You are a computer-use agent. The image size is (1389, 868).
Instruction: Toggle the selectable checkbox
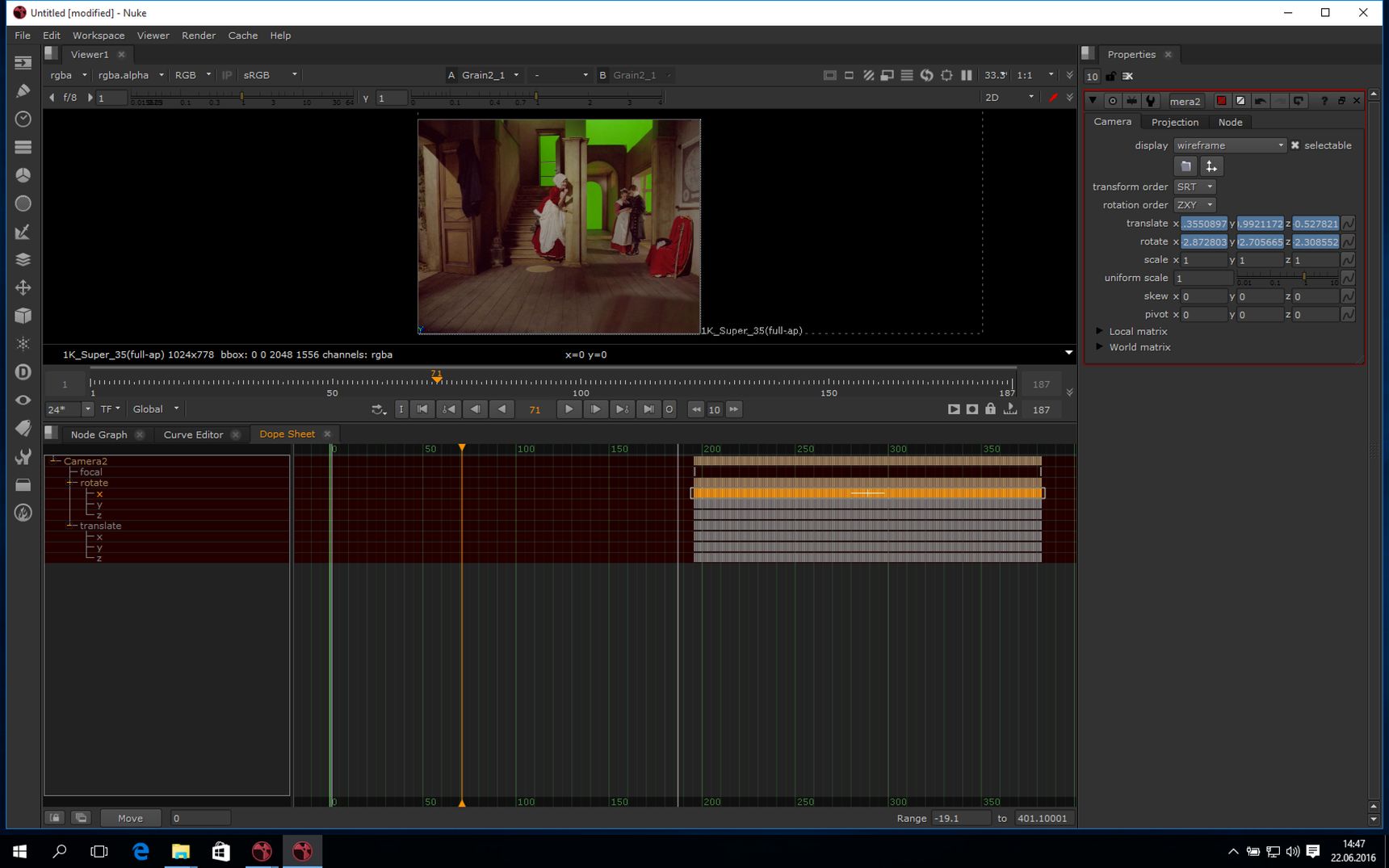[1295, 145]
